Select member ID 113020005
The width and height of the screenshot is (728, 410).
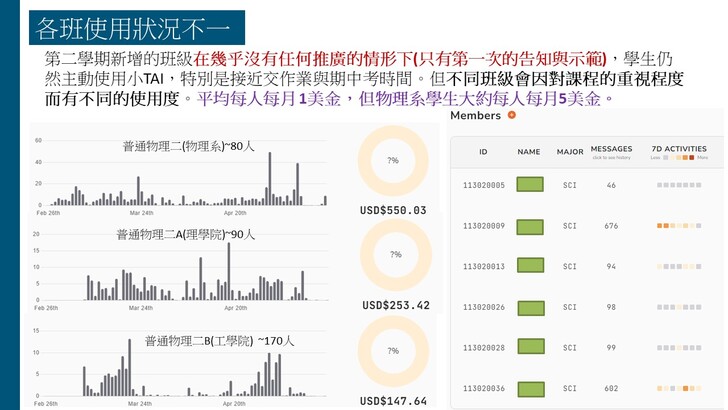[x=484, y=185]
